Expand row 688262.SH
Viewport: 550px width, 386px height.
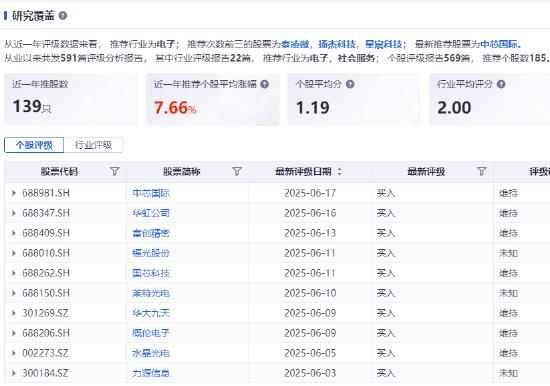click(x=14, y=273)
